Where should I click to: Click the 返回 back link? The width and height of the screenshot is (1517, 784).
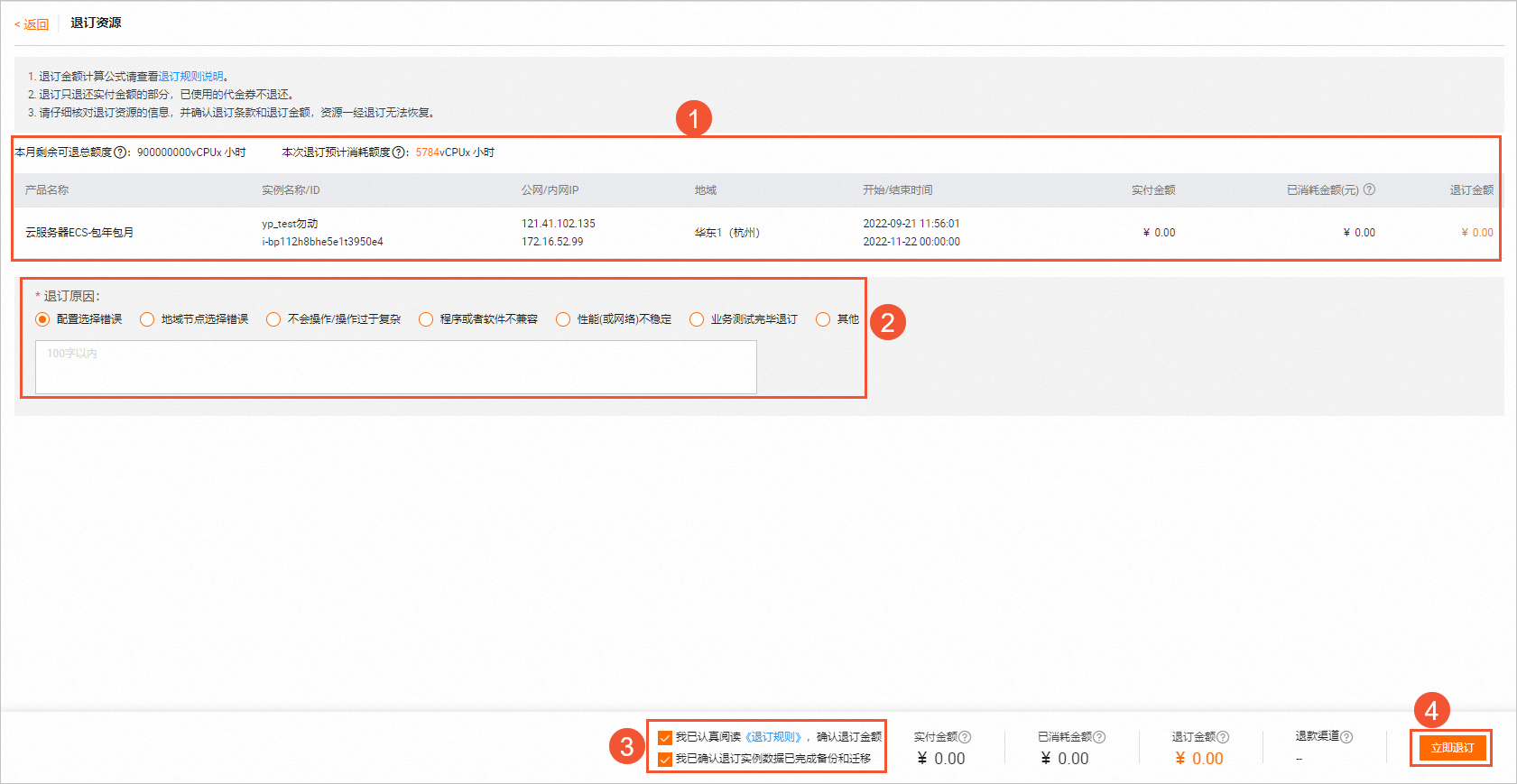tap(32, 24)
